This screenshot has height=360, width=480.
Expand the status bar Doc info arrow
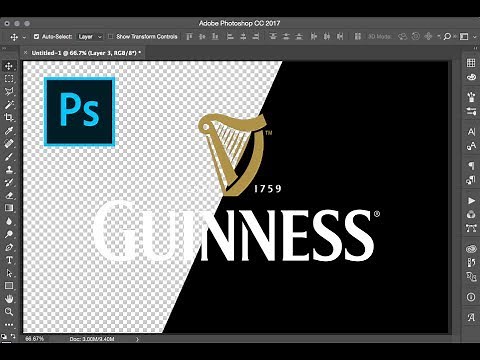click(x=137, y=339)
